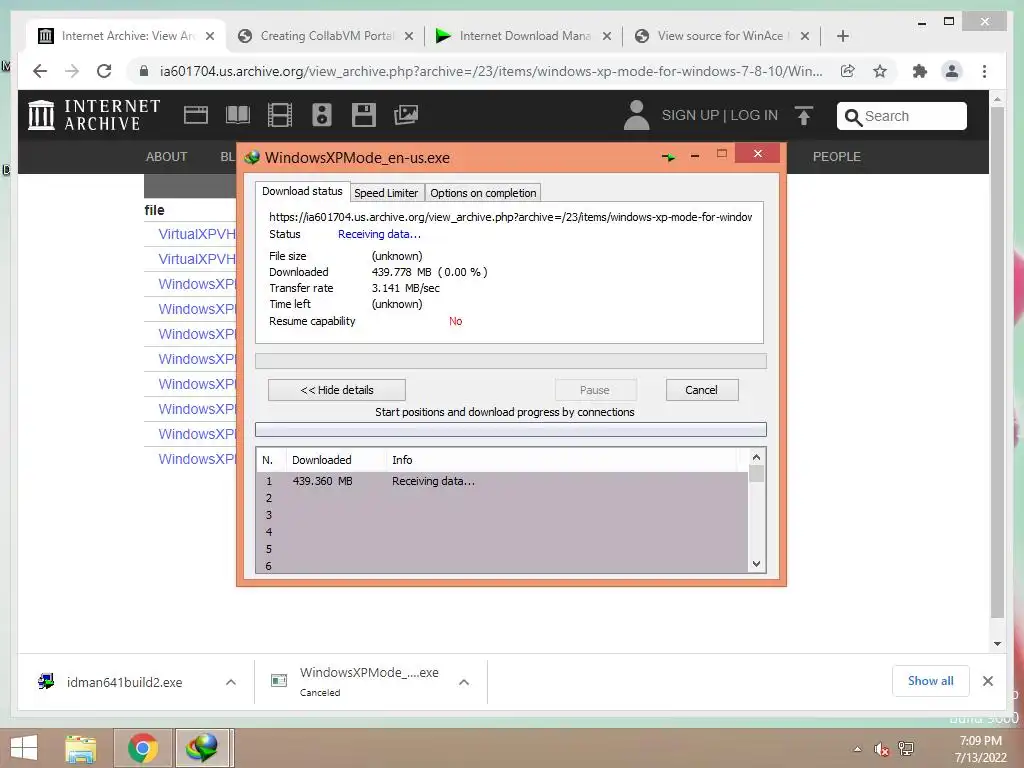This screenshot has height=768, width=1024.
Task: Close the Internet Archive browser tab
Action: click(x=210, y=36)
